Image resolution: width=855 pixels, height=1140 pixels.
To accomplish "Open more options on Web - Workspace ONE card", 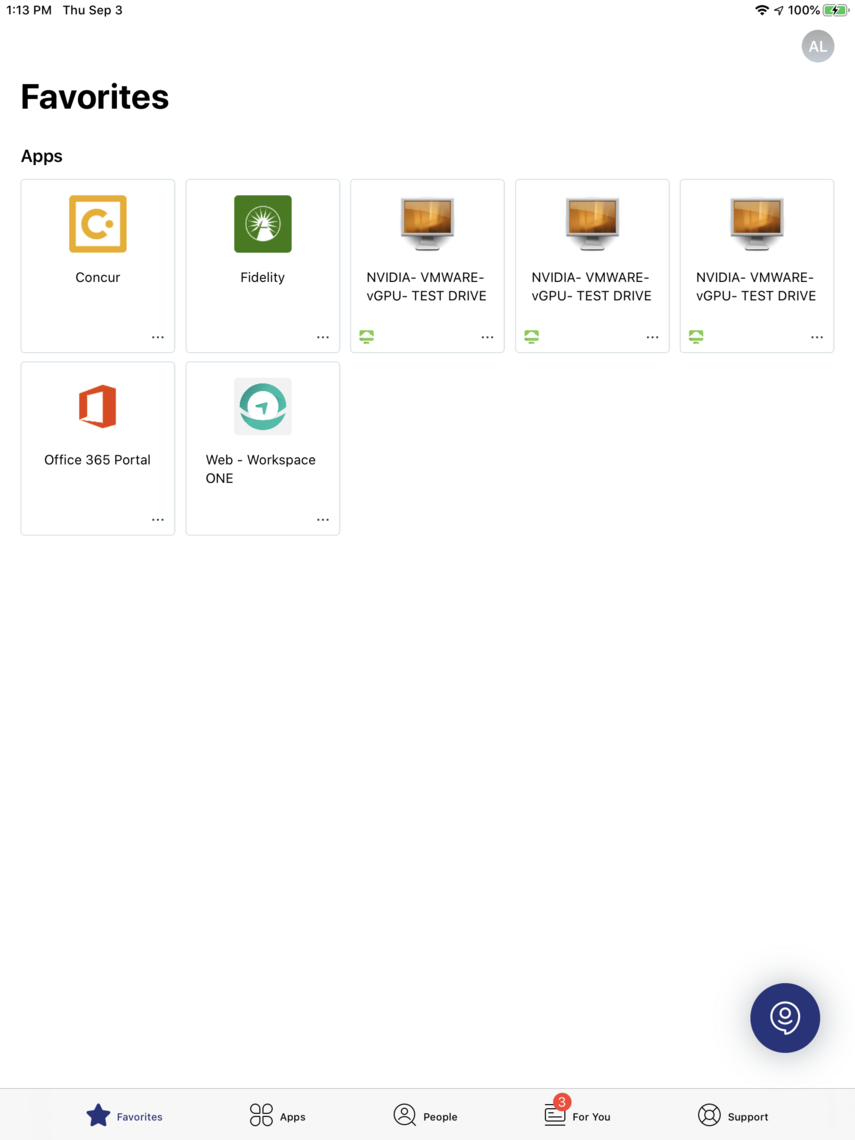I will [x=323, y=520].
